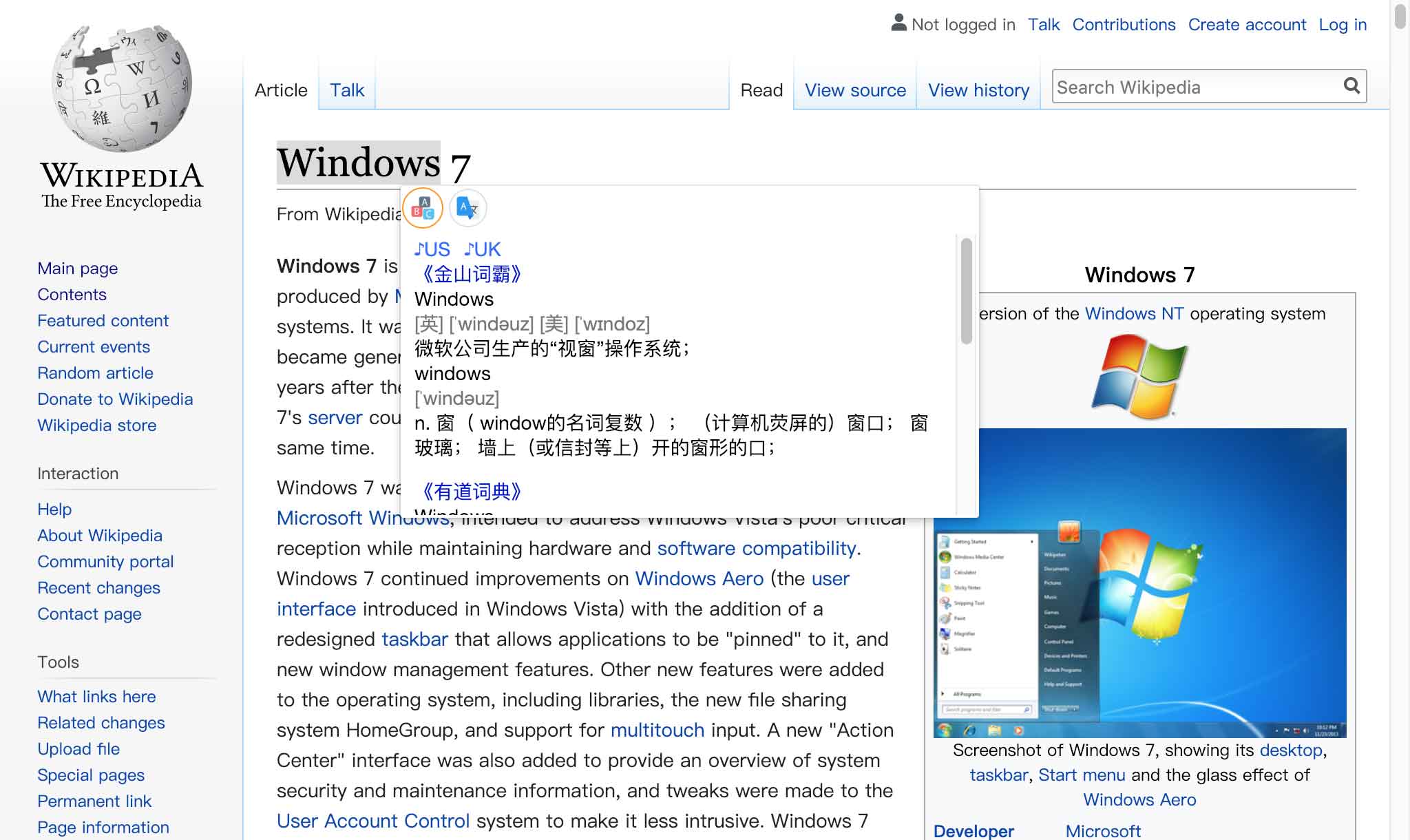Open Upload file link

click(x=78, y=749)
